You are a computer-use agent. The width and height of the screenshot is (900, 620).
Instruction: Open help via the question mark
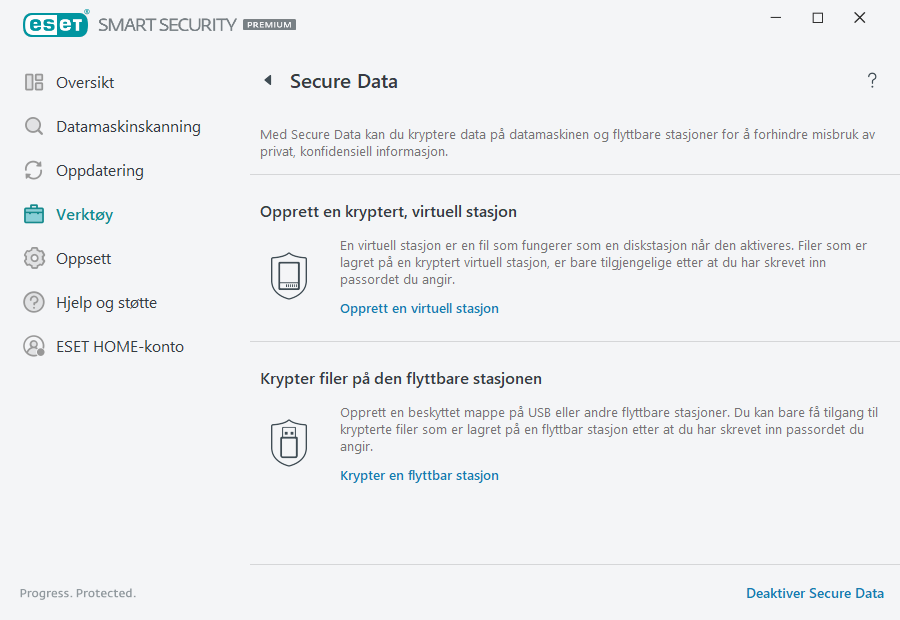click(871, 80)
